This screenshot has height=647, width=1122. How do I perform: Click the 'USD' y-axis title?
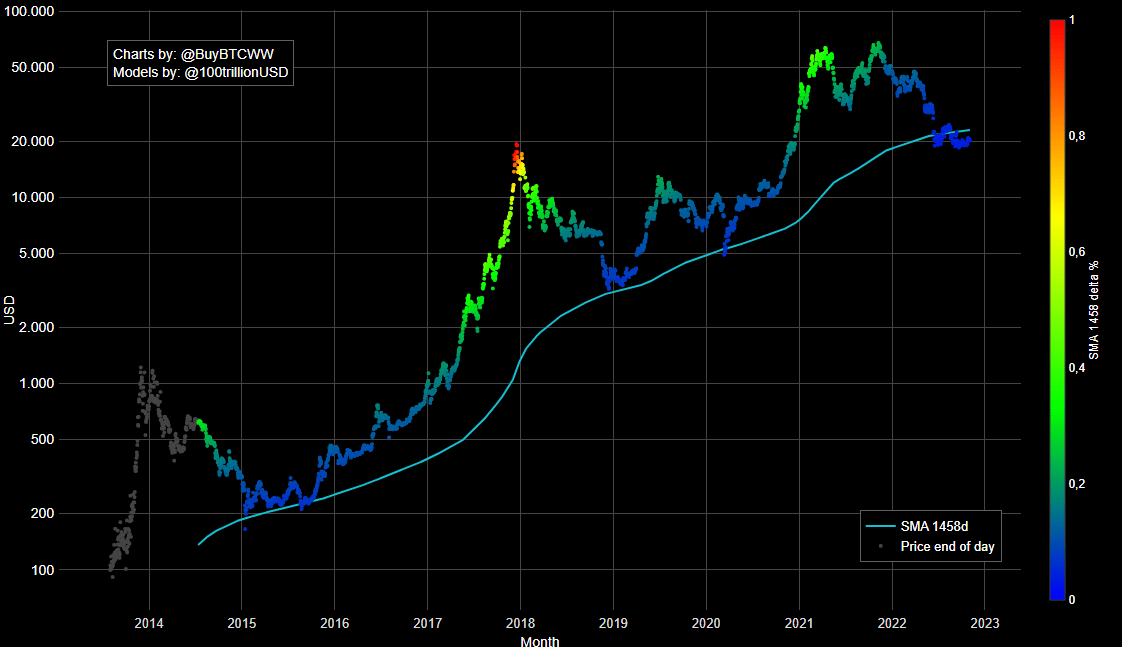pos(9,310)
